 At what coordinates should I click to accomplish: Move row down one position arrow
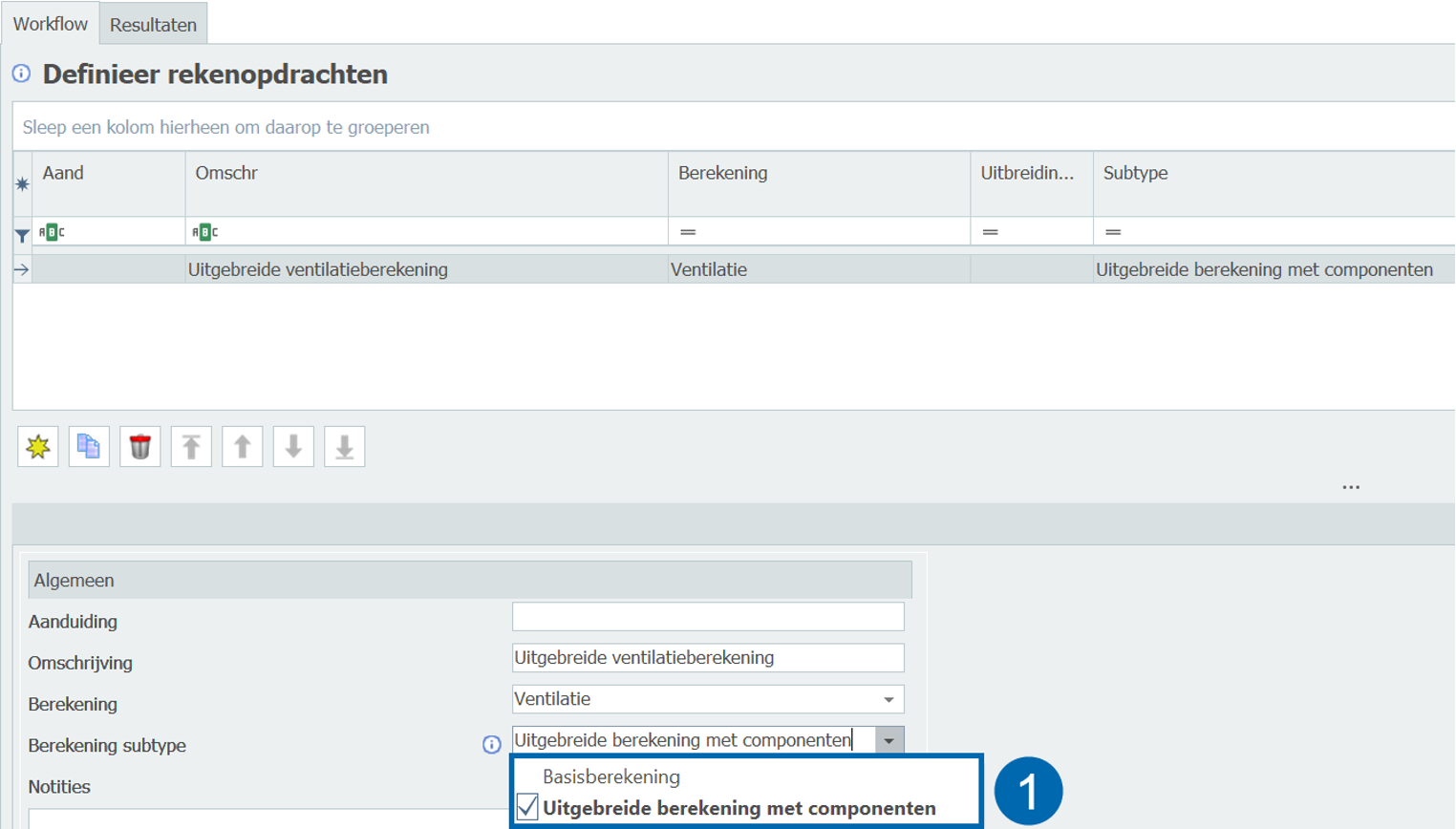tap(293, 447)
